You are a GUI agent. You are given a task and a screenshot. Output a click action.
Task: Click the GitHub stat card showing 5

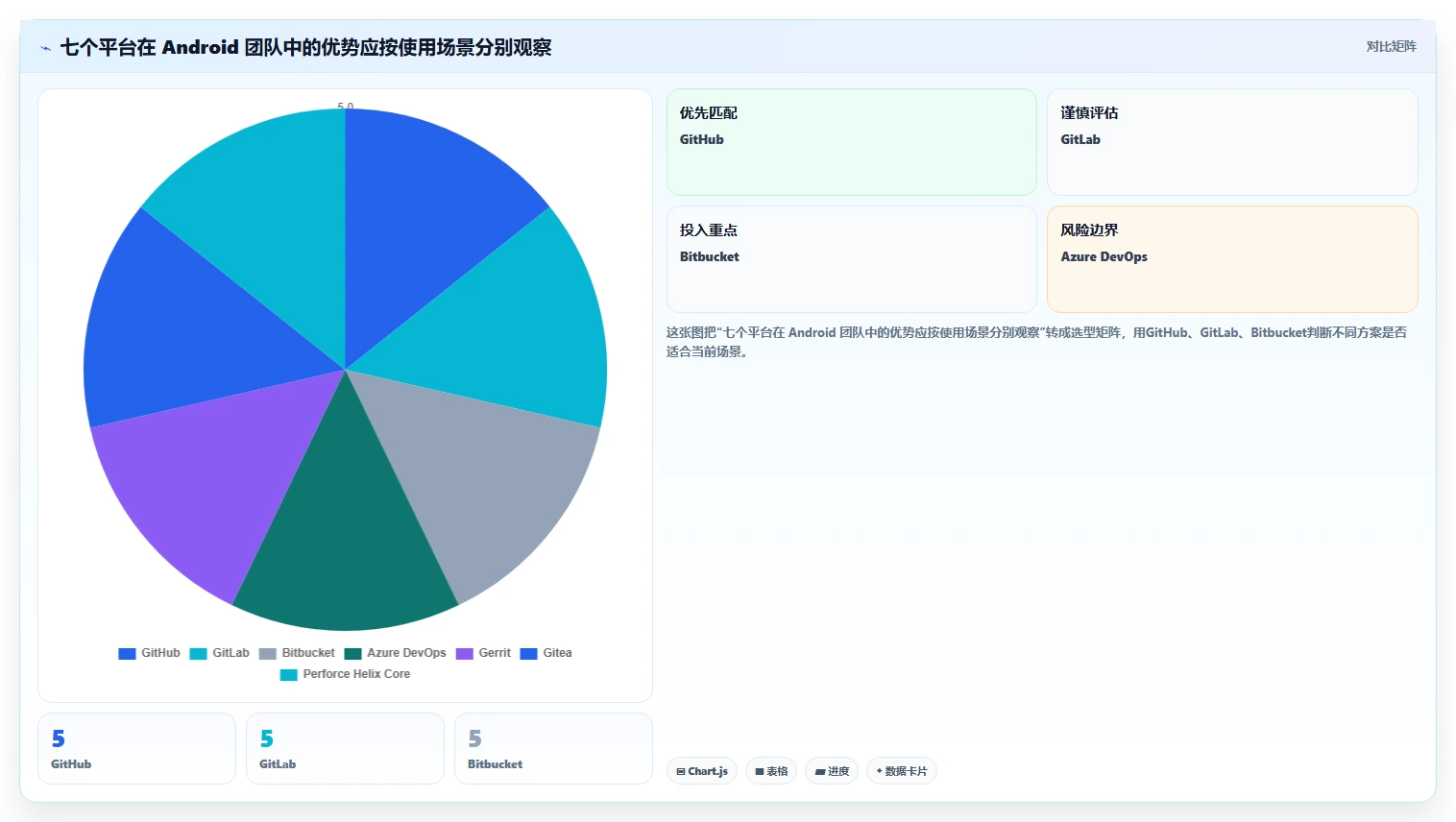[x=136, y=749]
